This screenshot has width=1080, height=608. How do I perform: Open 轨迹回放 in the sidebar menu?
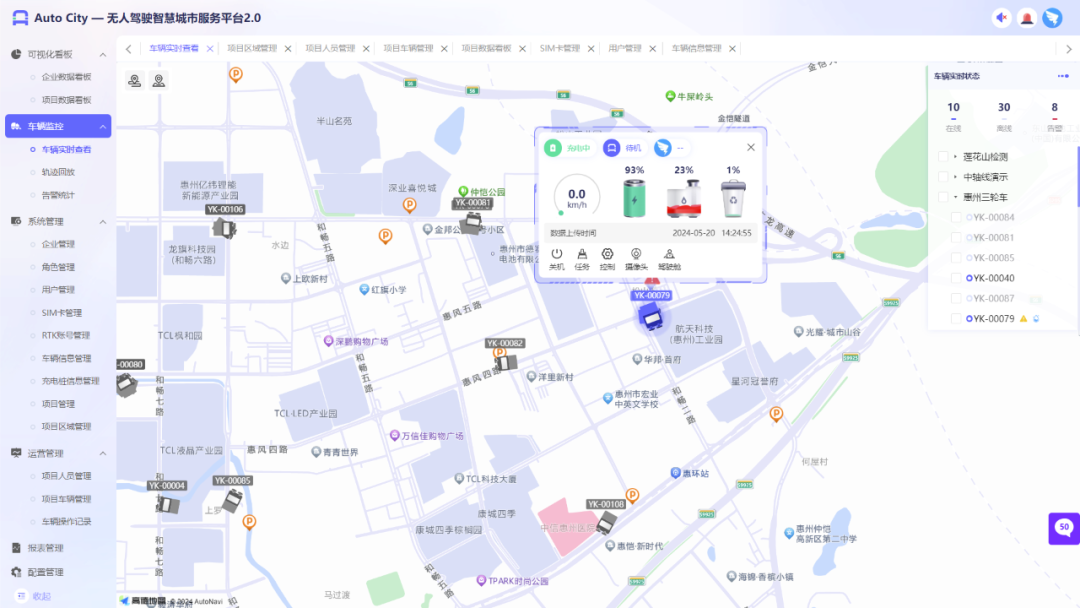(x=58, y=172)
